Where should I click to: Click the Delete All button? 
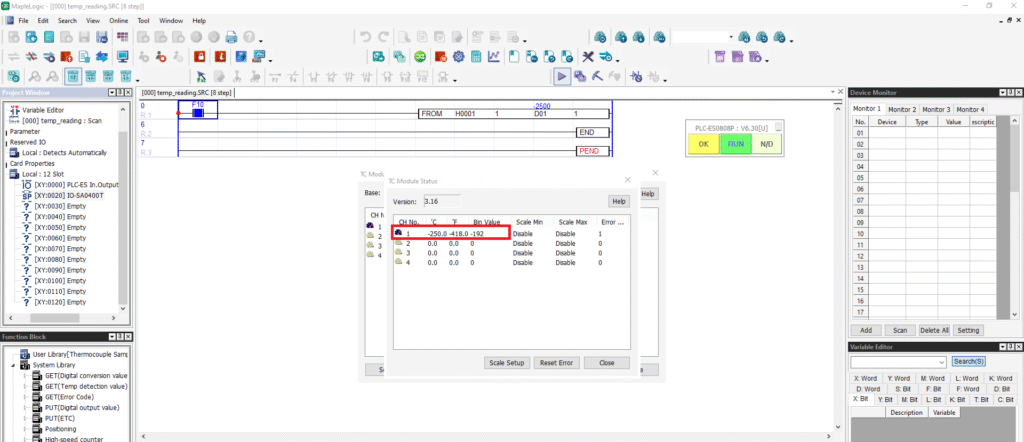click(x=934, y=330)
